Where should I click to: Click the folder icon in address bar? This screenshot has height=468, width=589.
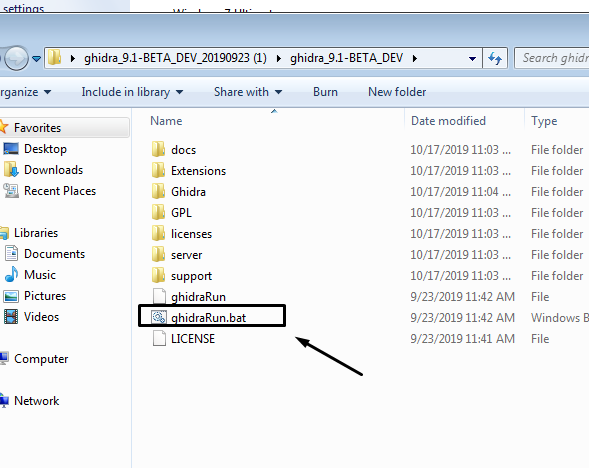[x=54, y=58]
